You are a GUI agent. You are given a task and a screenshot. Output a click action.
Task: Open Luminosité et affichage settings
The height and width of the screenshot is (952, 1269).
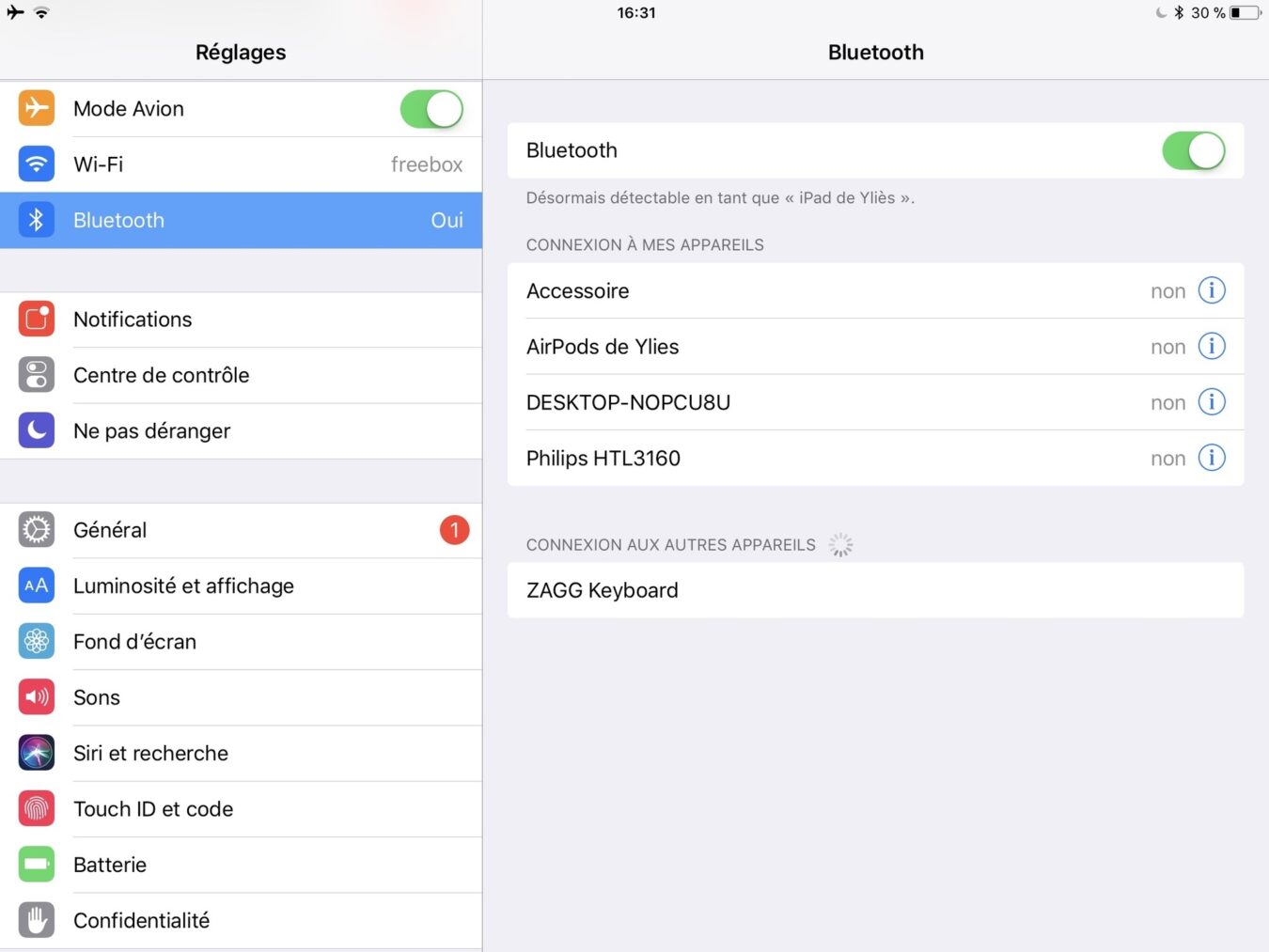coord(183,585)
